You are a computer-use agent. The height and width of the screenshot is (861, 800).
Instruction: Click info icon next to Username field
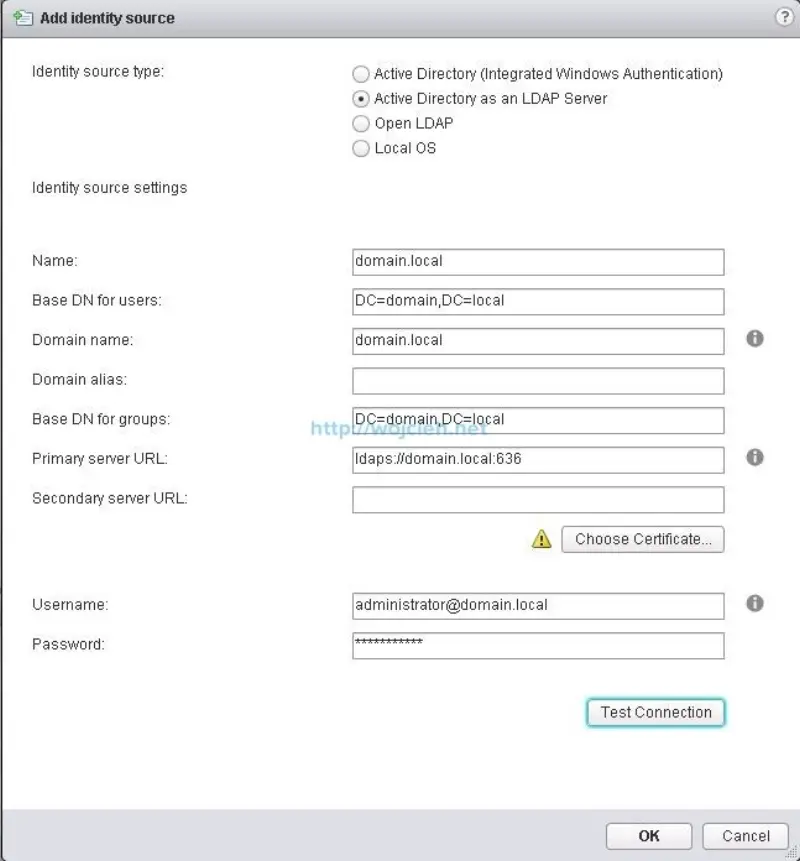pos(756,604)
